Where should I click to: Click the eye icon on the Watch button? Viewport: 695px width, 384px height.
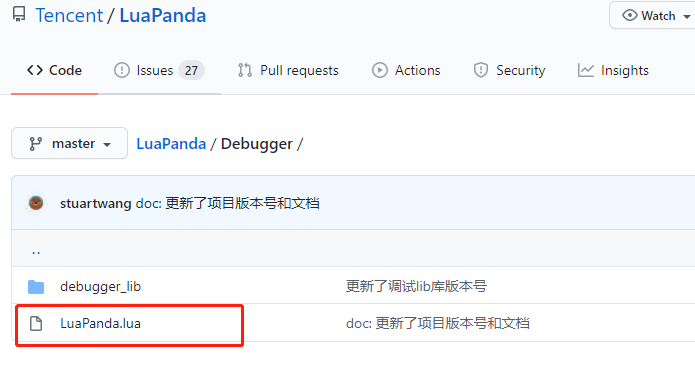point(629,16)
